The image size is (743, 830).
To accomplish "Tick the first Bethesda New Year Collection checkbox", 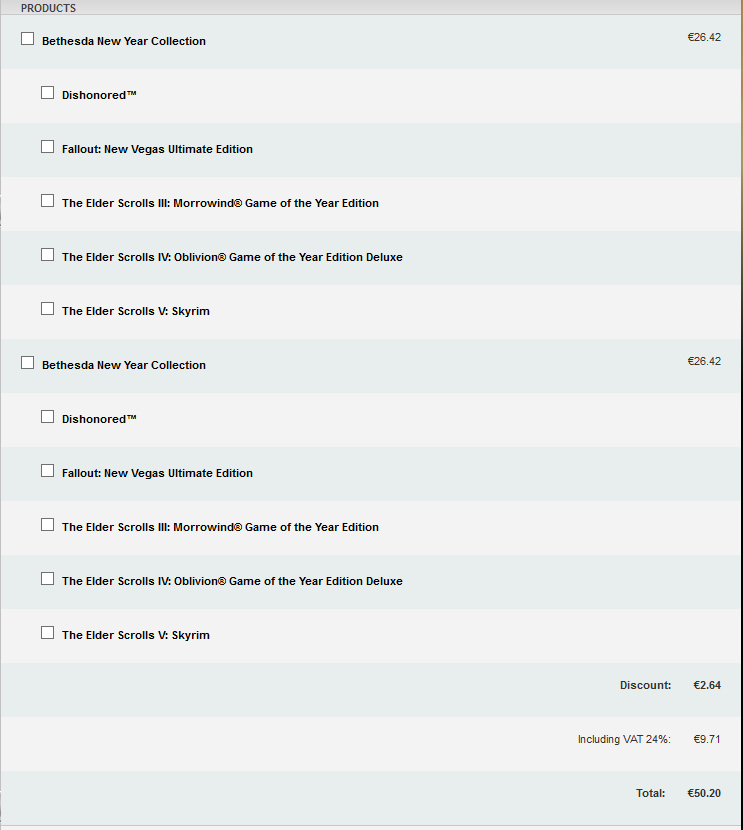I will tap(28, 39).
